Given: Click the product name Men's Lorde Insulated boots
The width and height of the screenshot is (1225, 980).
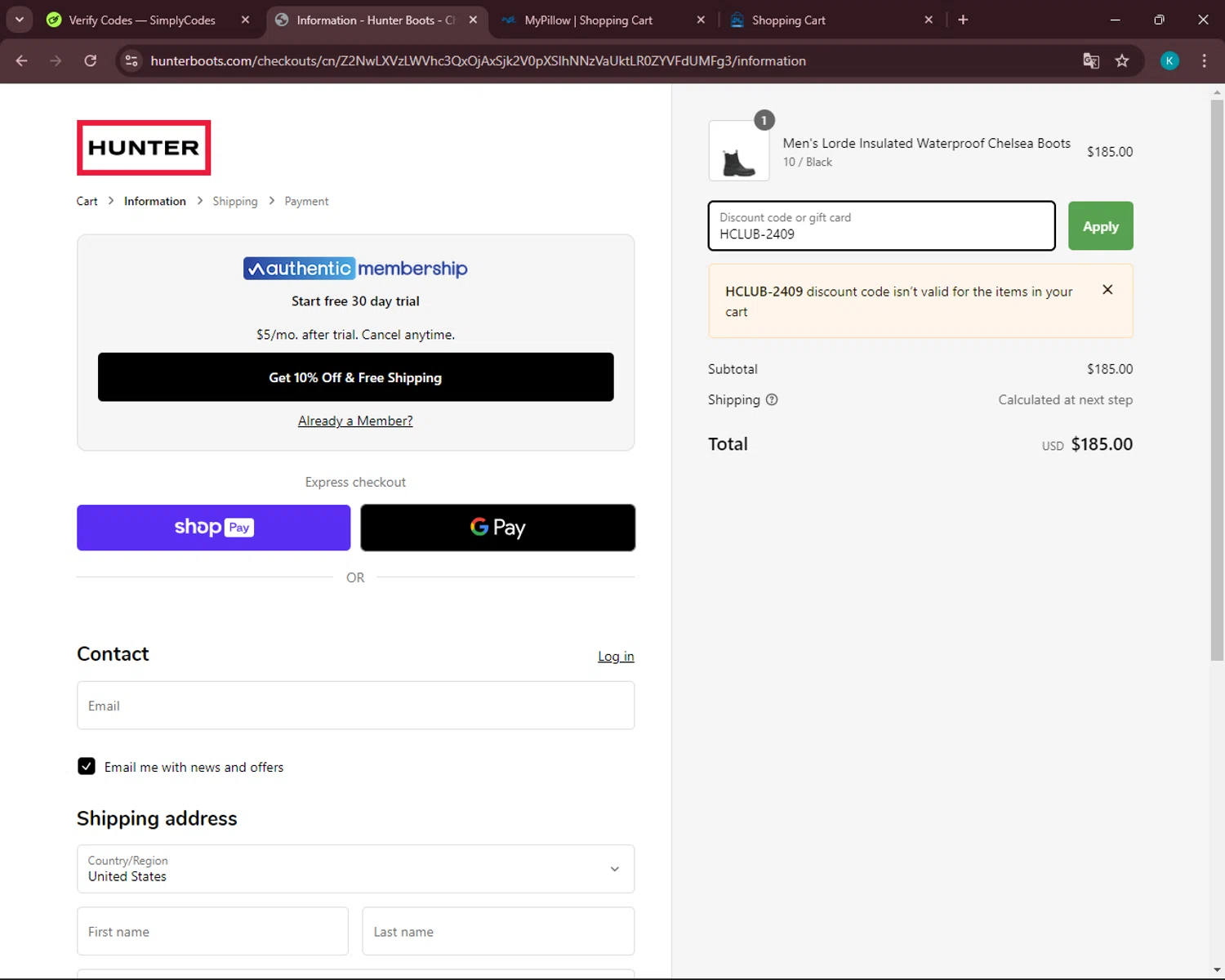Looking at the screenshot, I should [x=926, y=143].
